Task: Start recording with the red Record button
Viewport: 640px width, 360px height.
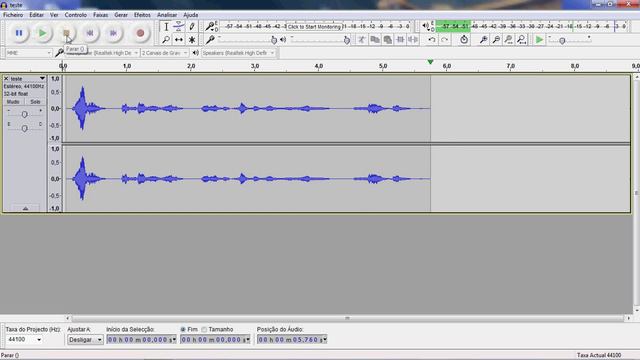Action: tap(140, 33)
